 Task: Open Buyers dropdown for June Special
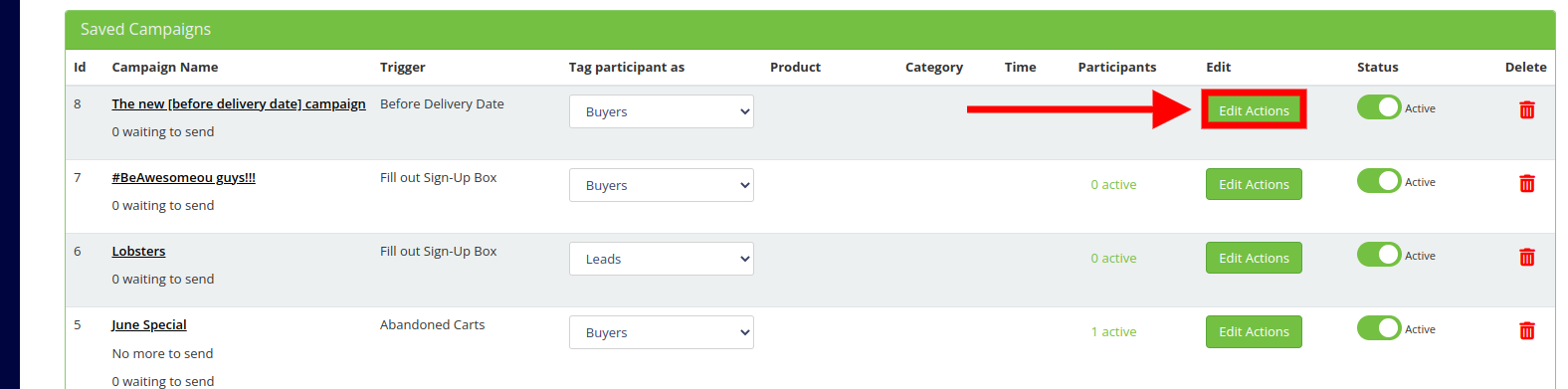[x=662, y=332]
